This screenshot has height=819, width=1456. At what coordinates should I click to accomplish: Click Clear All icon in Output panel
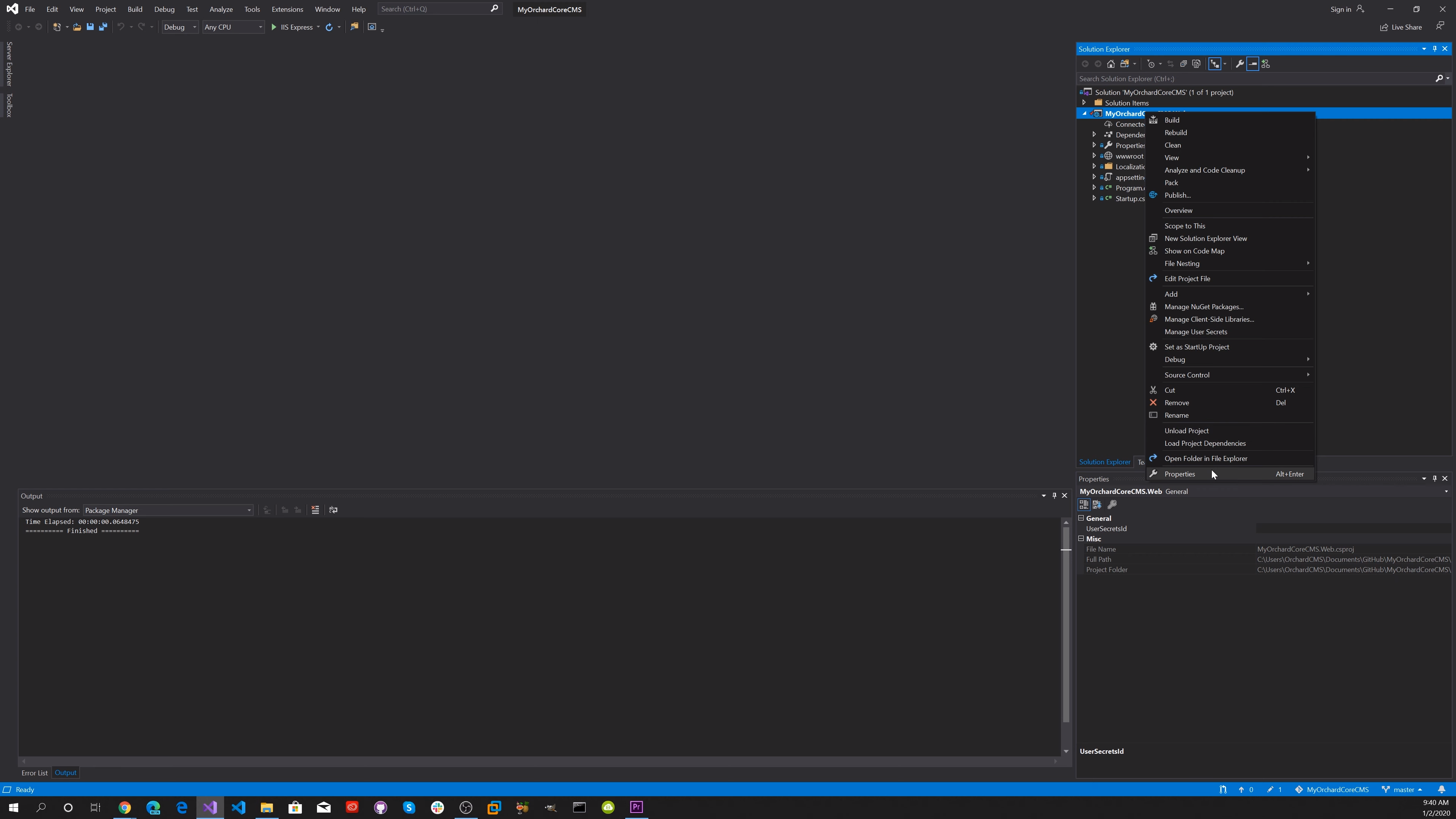pos(315,509)
